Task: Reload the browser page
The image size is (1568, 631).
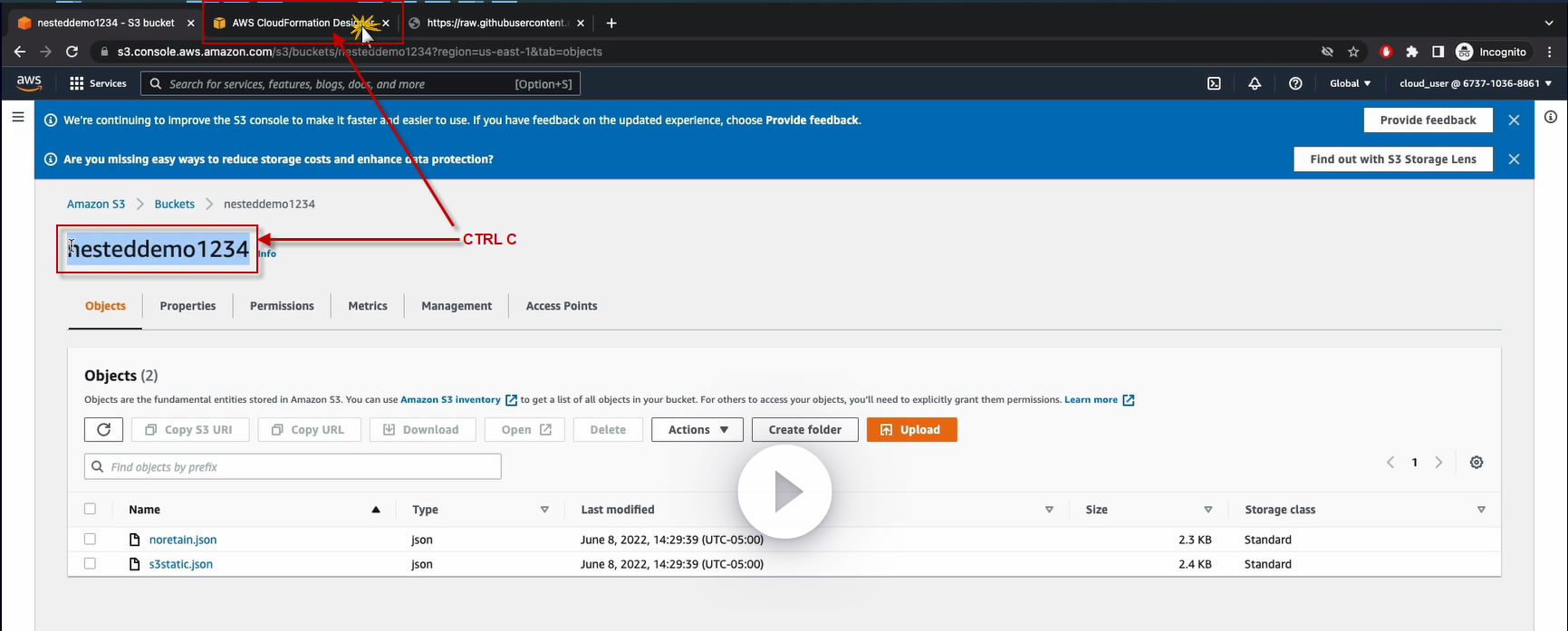Action: (x=72, y=52)
